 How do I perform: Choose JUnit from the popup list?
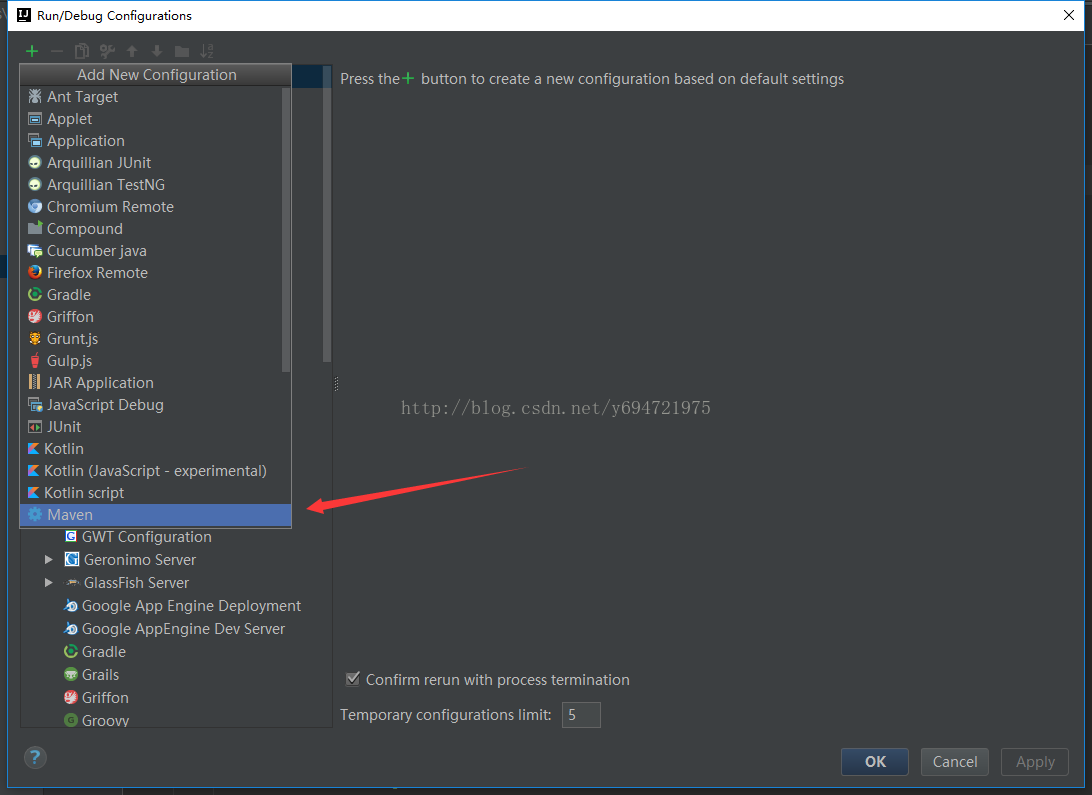pyautogui.click(x=155, y=427)
